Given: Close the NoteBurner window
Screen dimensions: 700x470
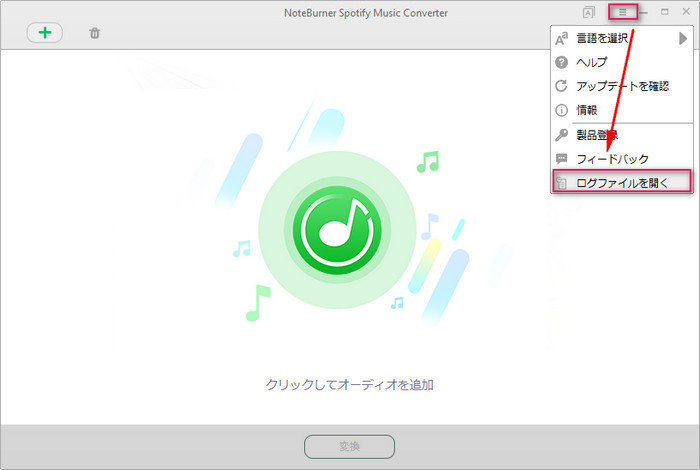Looking at the screenshot, I should click(x=686, y=12).
